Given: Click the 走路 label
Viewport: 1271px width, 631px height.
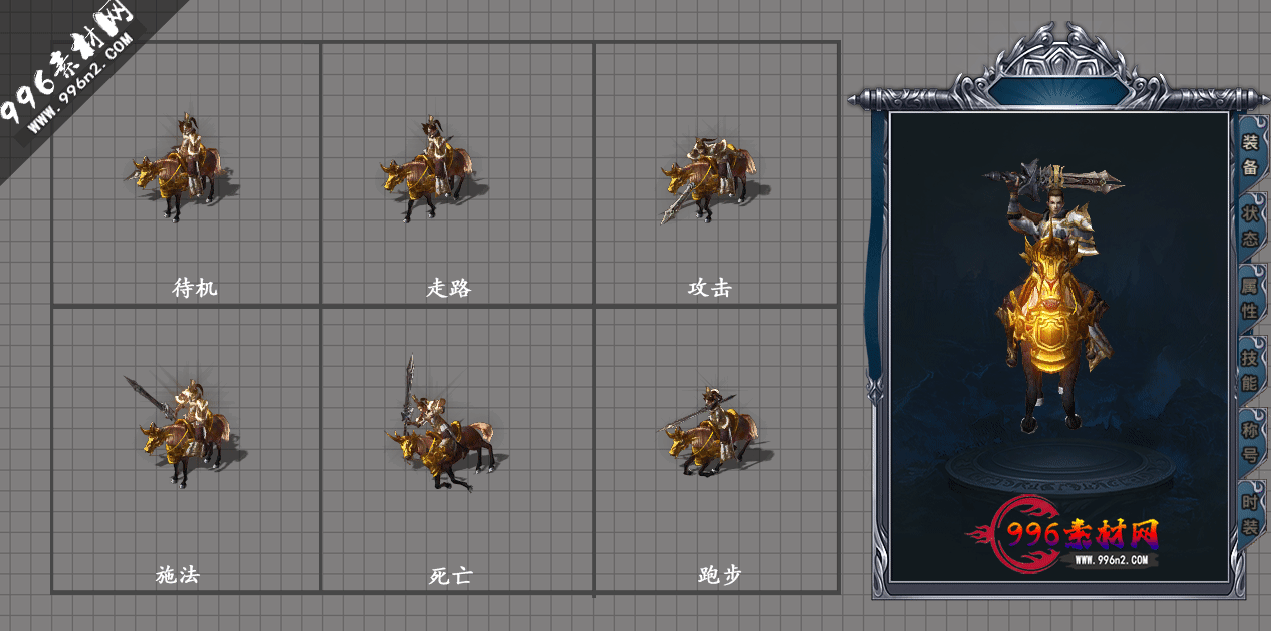Looking at the screenshot, I should coord(449,288).
